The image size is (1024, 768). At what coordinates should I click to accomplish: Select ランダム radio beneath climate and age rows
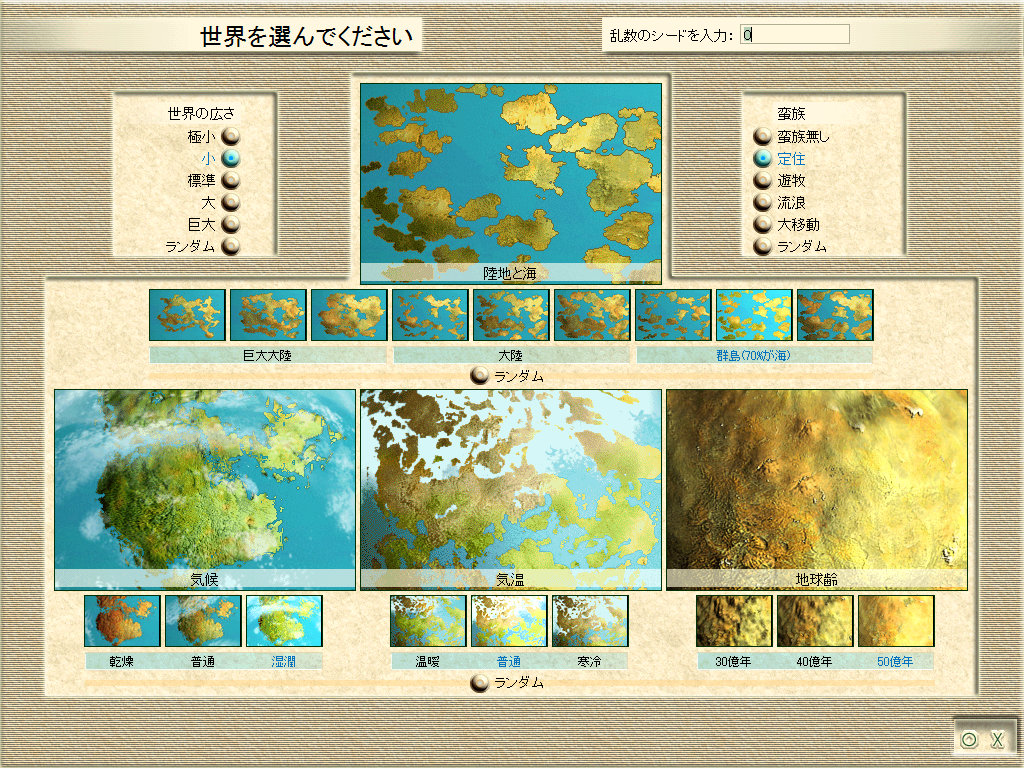(x=480, y=682)
